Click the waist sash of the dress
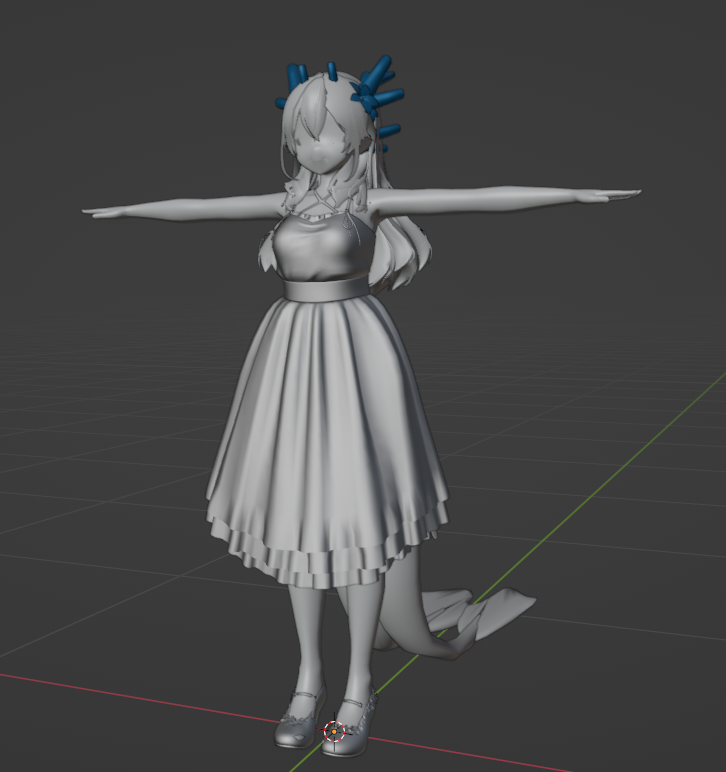The height and width of the screenshot is (772, 726). (x=327, y=289)
